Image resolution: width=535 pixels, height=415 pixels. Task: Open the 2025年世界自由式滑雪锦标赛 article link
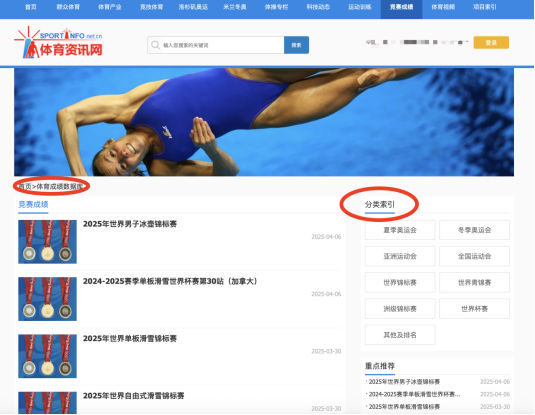133,396
